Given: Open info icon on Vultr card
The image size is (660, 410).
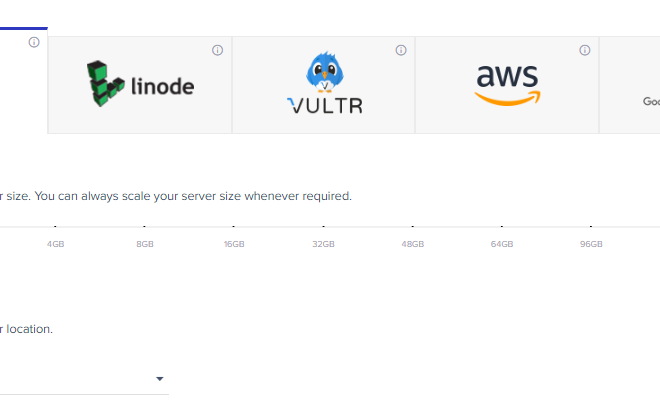Looking at the screenshot, I should (x=401, y=50).
